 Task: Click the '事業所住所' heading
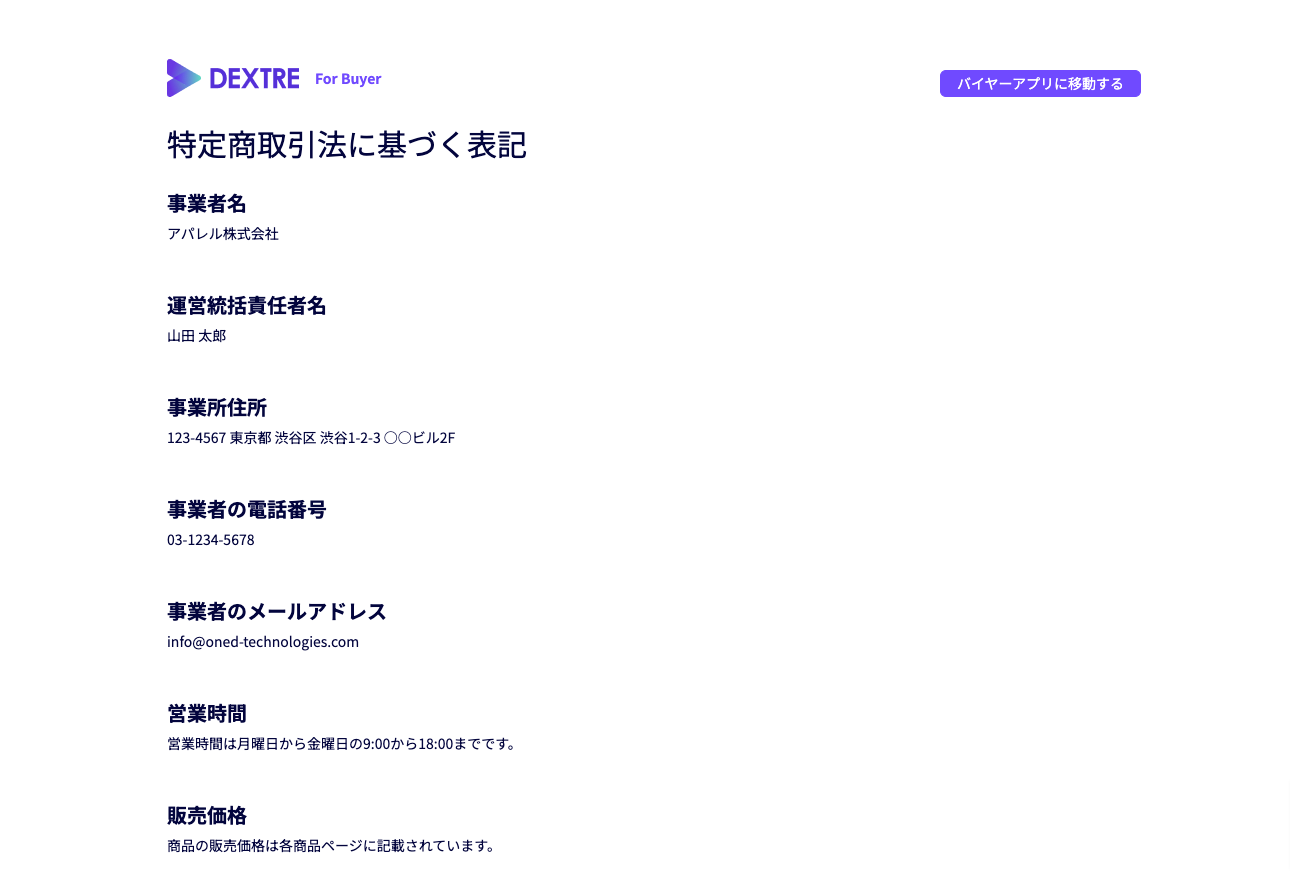coord(217,408)
